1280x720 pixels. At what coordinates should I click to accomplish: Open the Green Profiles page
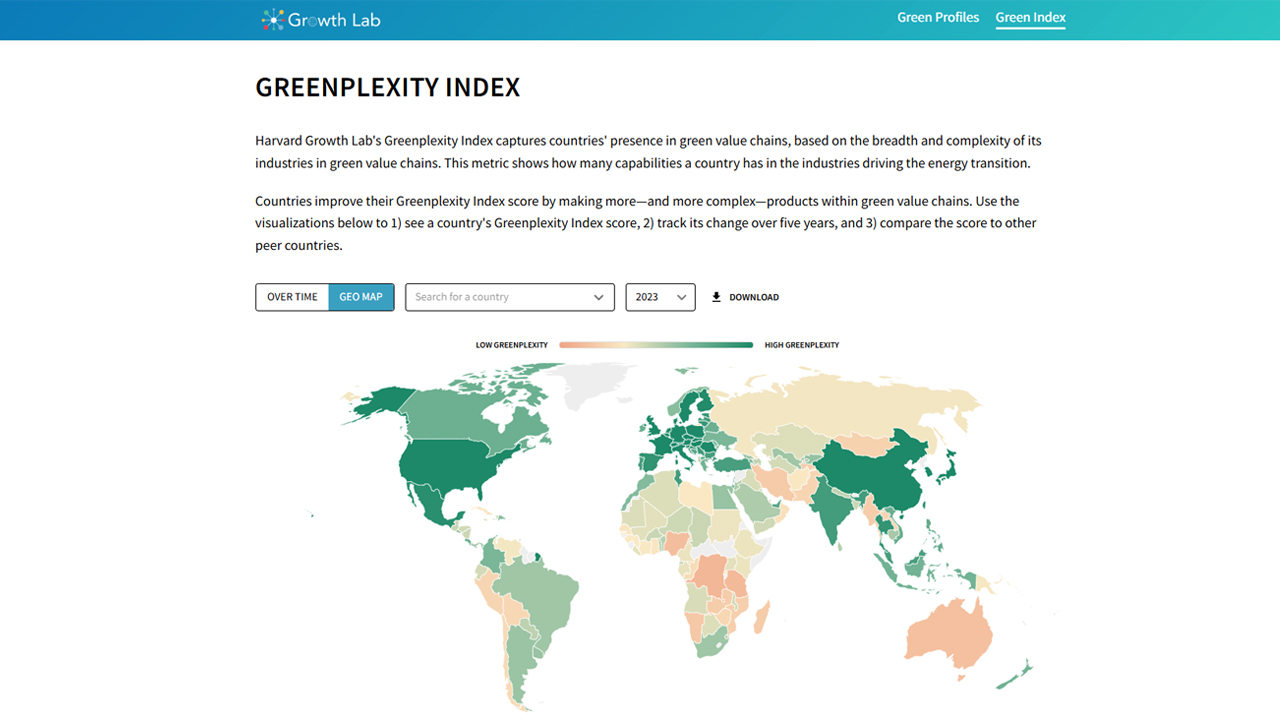tap(937, 18)
